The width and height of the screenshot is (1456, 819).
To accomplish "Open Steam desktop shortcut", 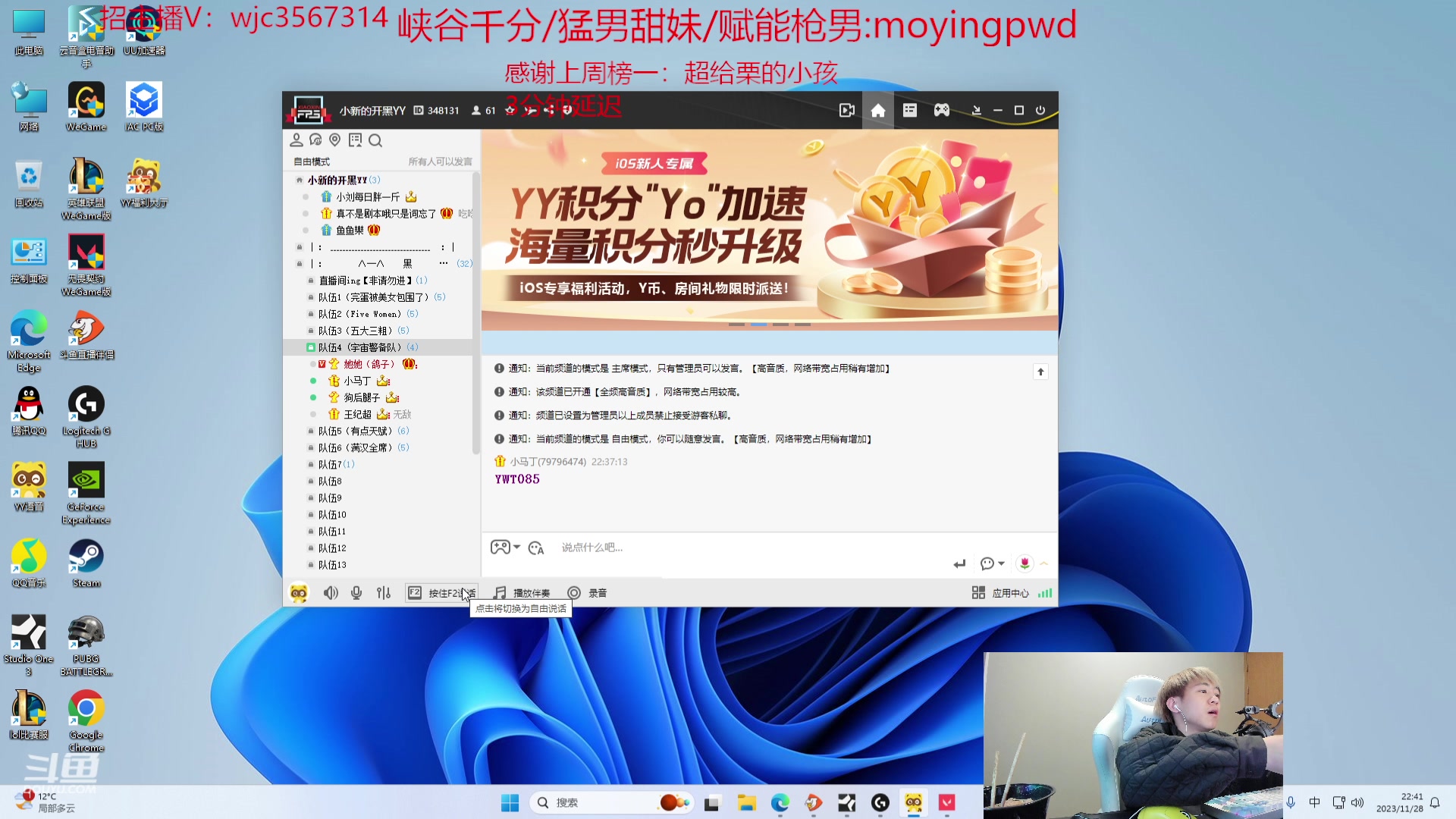I will pos(86,563).
